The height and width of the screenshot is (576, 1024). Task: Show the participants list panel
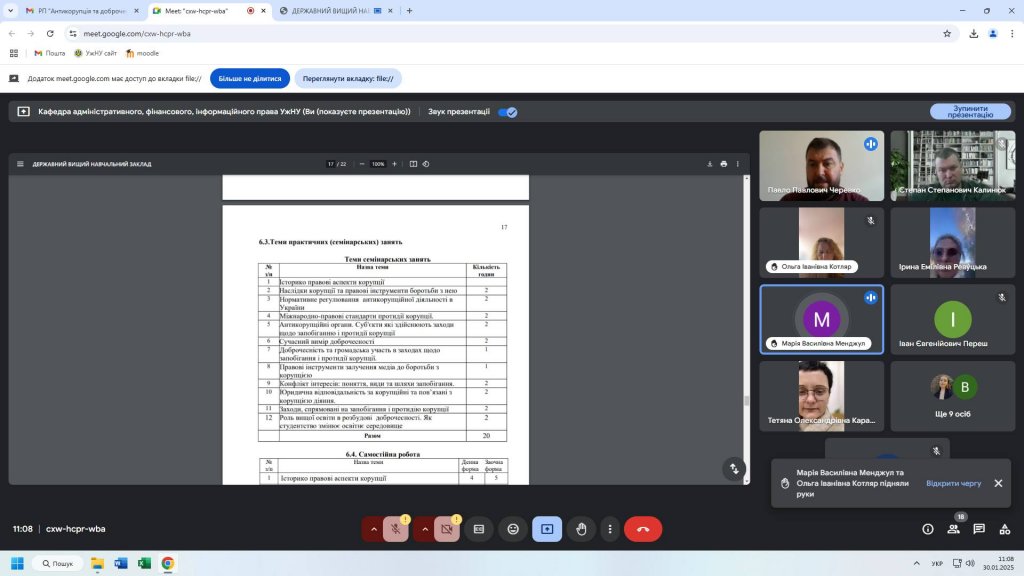click(954, 529)
